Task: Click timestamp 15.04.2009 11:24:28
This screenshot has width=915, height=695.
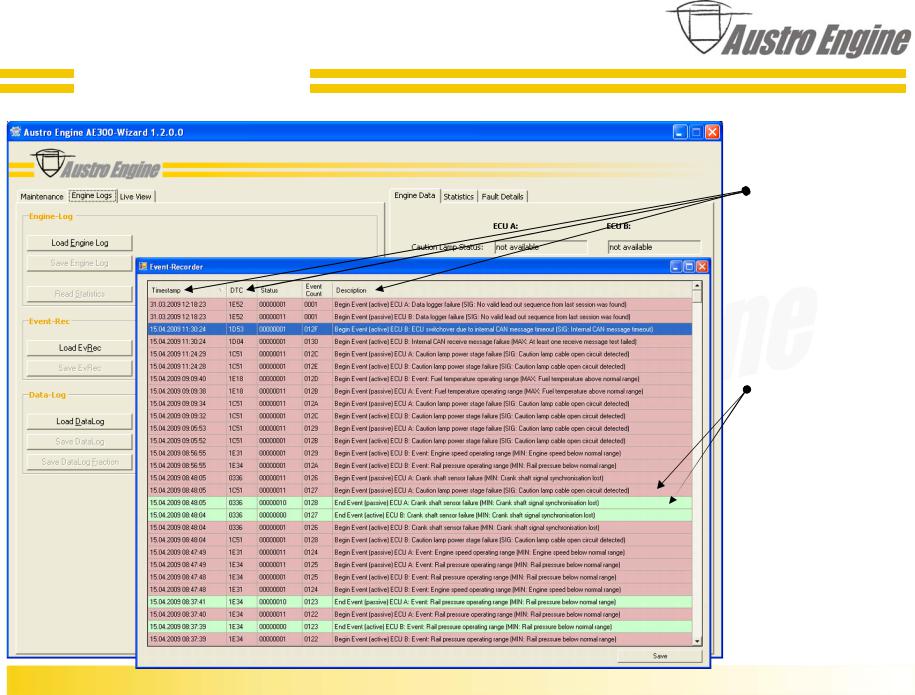Action: point(177,366)
